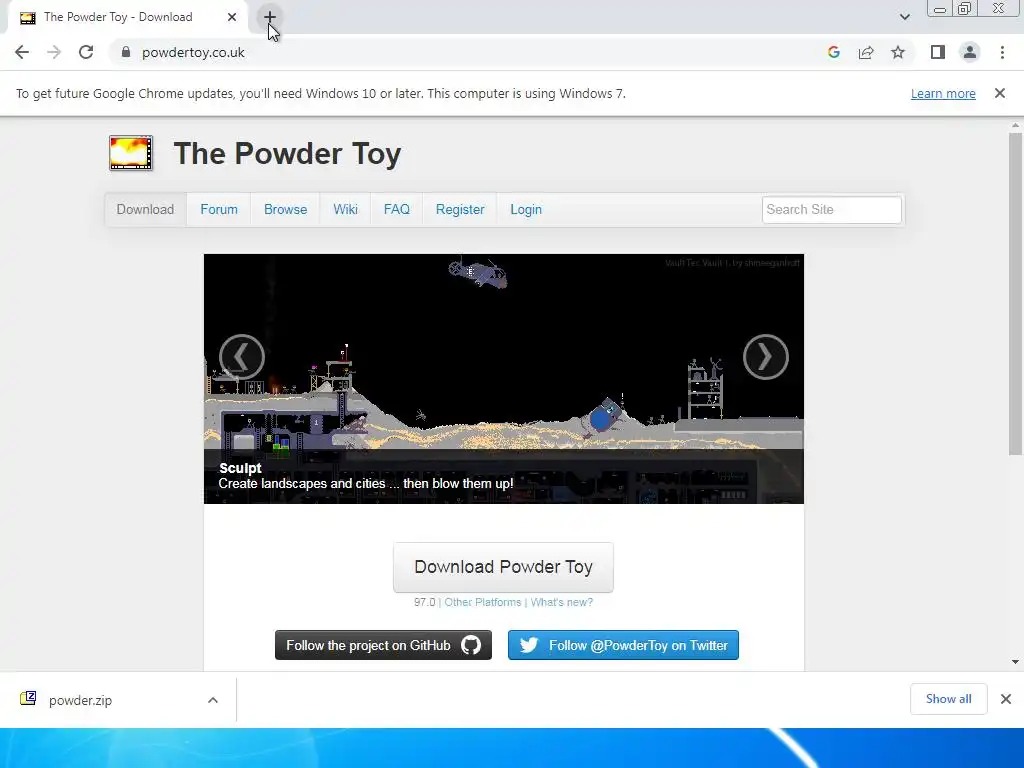Expand the powder.zip download options chevron

coord(213,700)
